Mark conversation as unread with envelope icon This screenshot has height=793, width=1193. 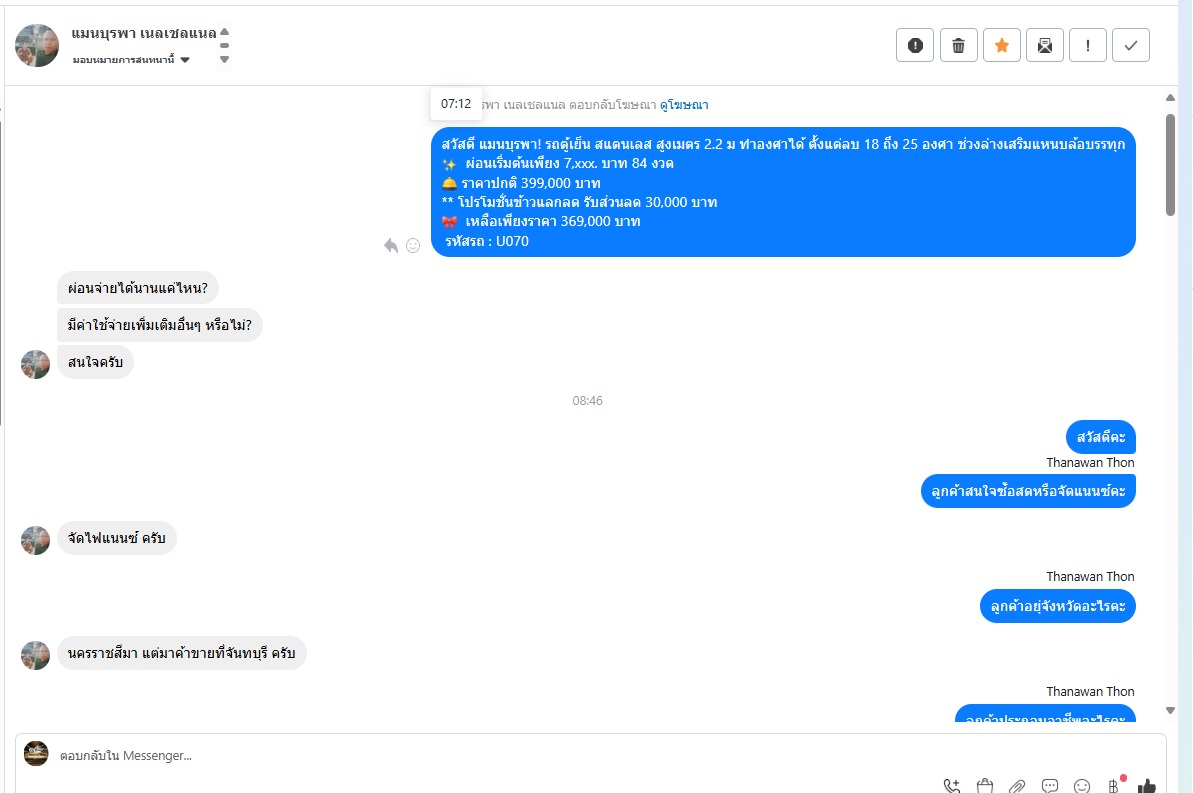[x=1045, y=46]
